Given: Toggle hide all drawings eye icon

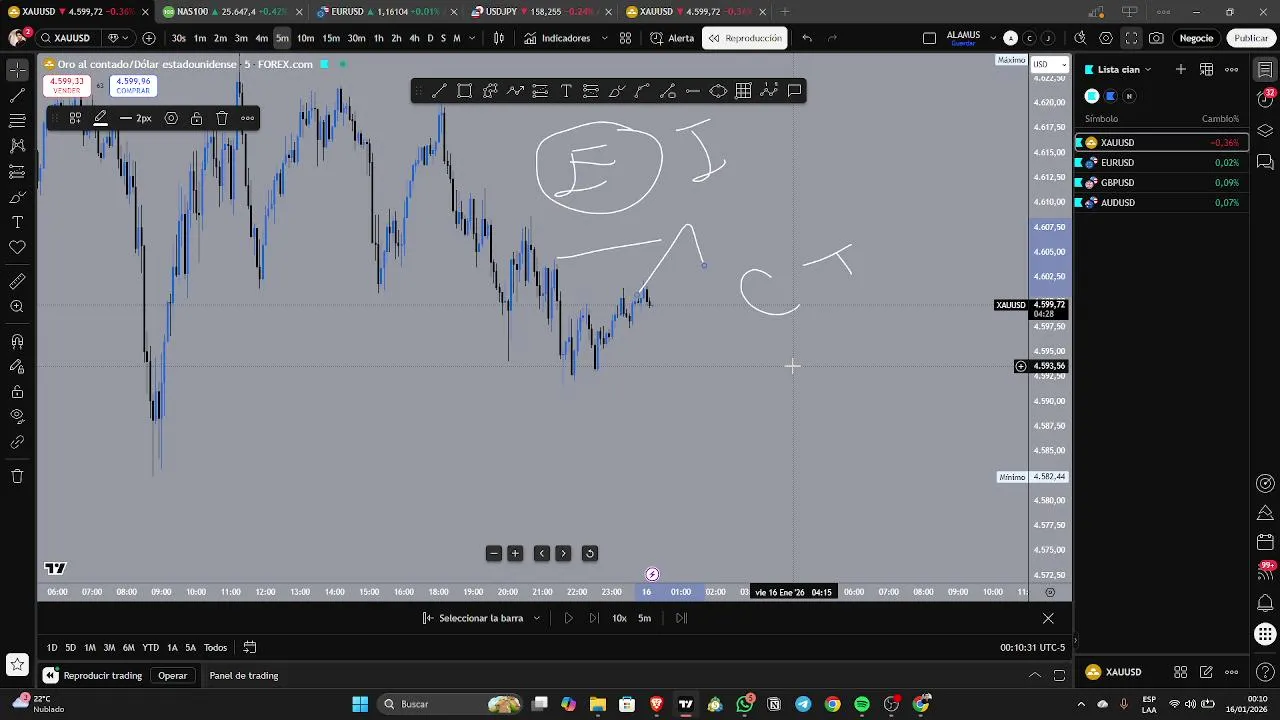Looking at the screenshot, I should [x=17, y=416].
